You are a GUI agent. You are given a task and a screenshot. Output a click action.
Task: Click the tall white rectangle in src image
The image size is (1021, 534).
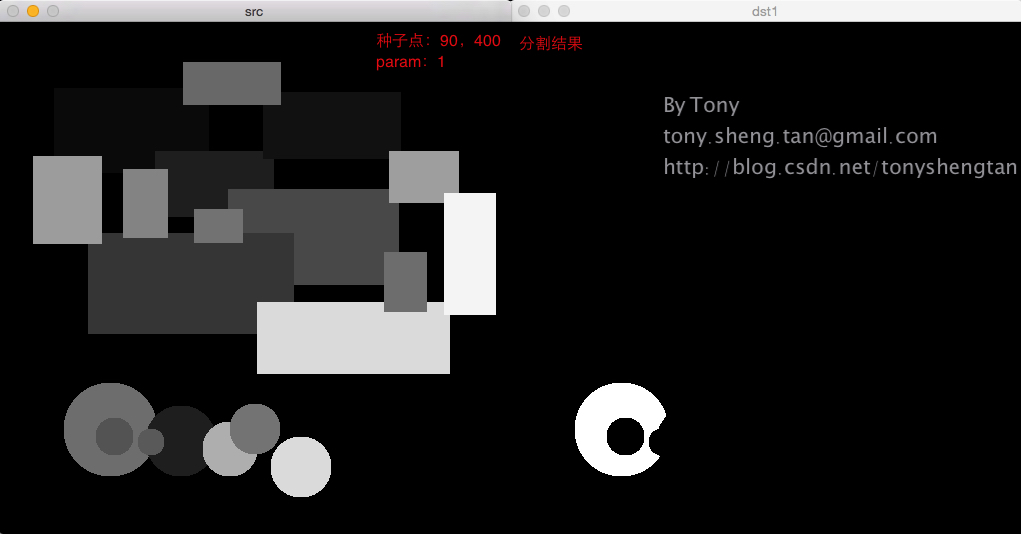[470, 253]
